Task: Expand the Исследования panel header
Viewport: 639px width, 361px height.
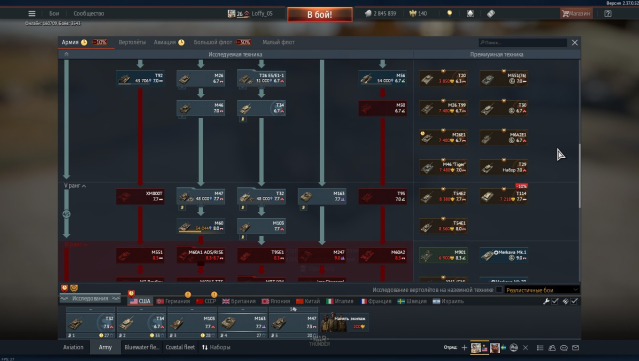Action: [x=90, y=299]
